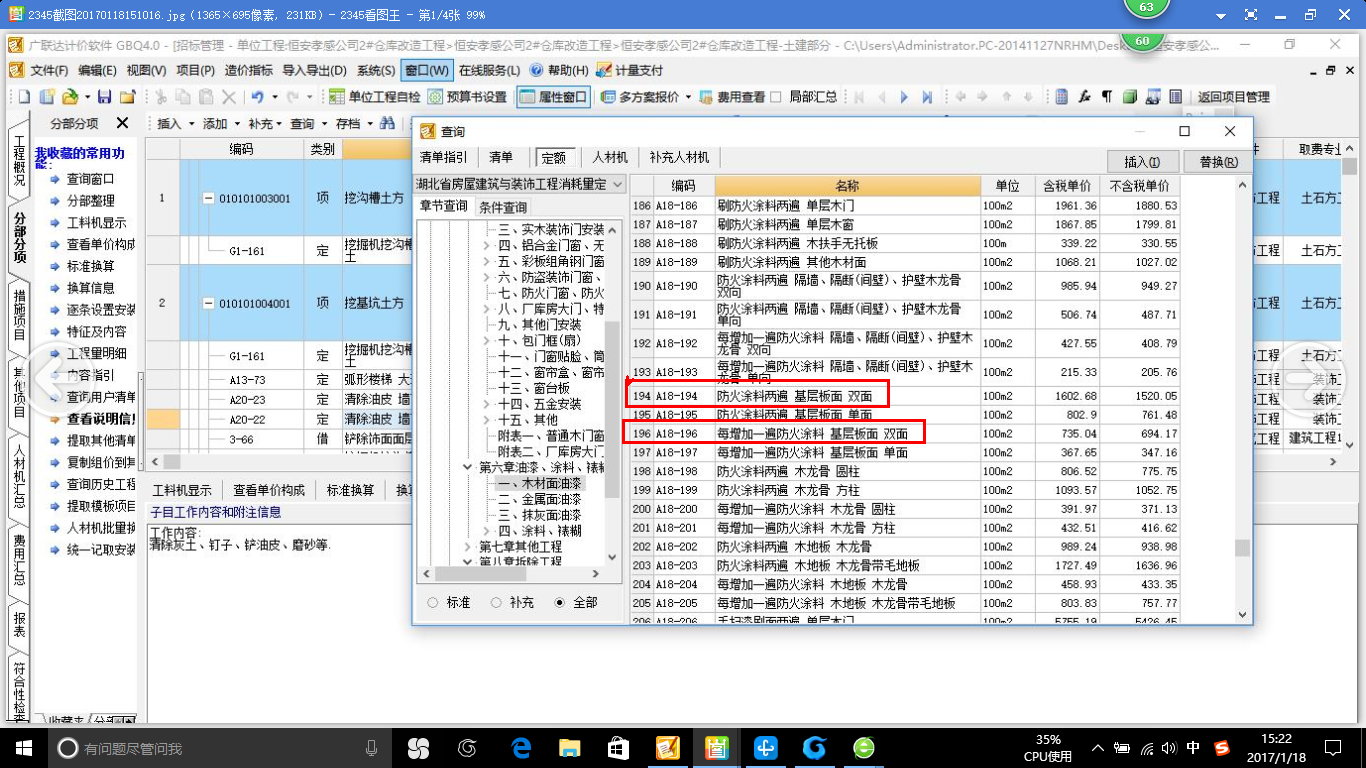The image size is (1366, 768).
Task: Click the 替换(R) button in query dialog
Action: pos(1217,162)
